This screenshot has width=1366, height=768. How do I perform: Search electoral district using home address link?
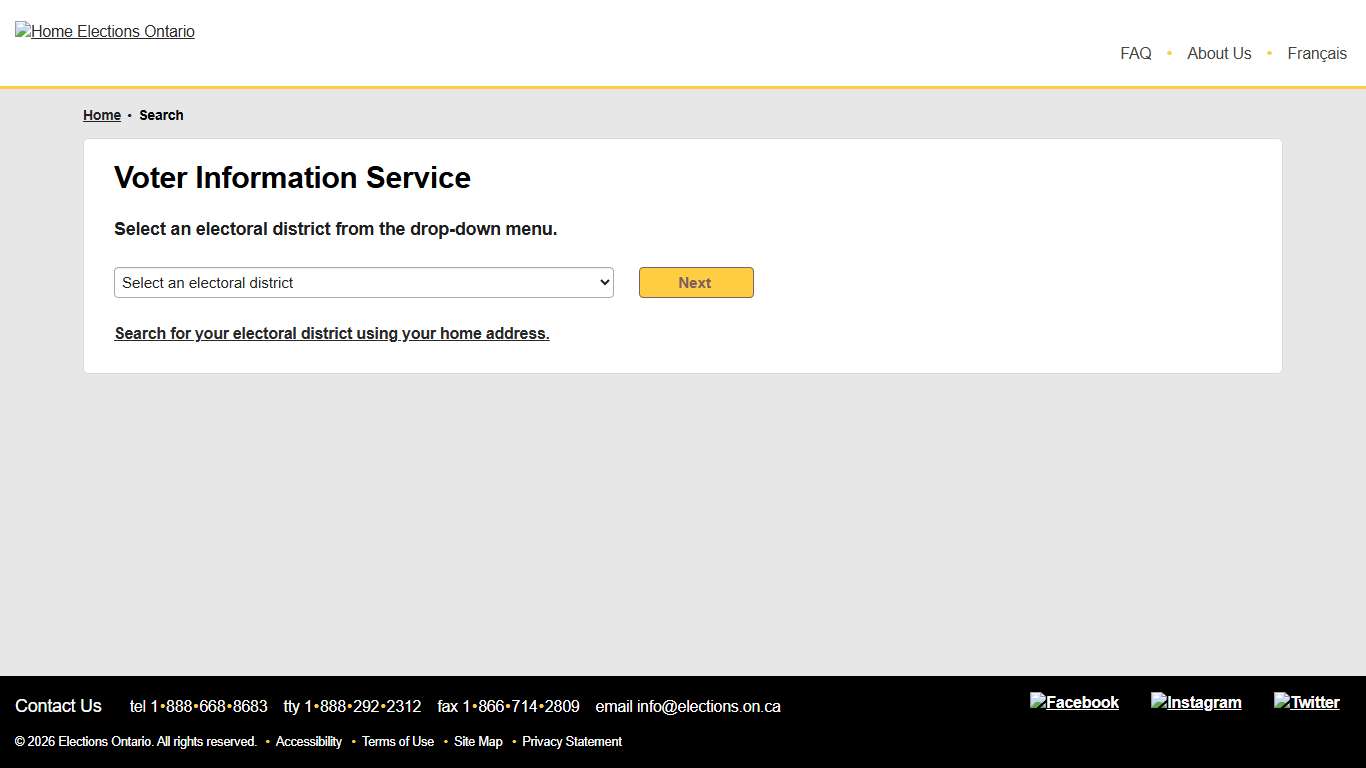tap(332, 334)
